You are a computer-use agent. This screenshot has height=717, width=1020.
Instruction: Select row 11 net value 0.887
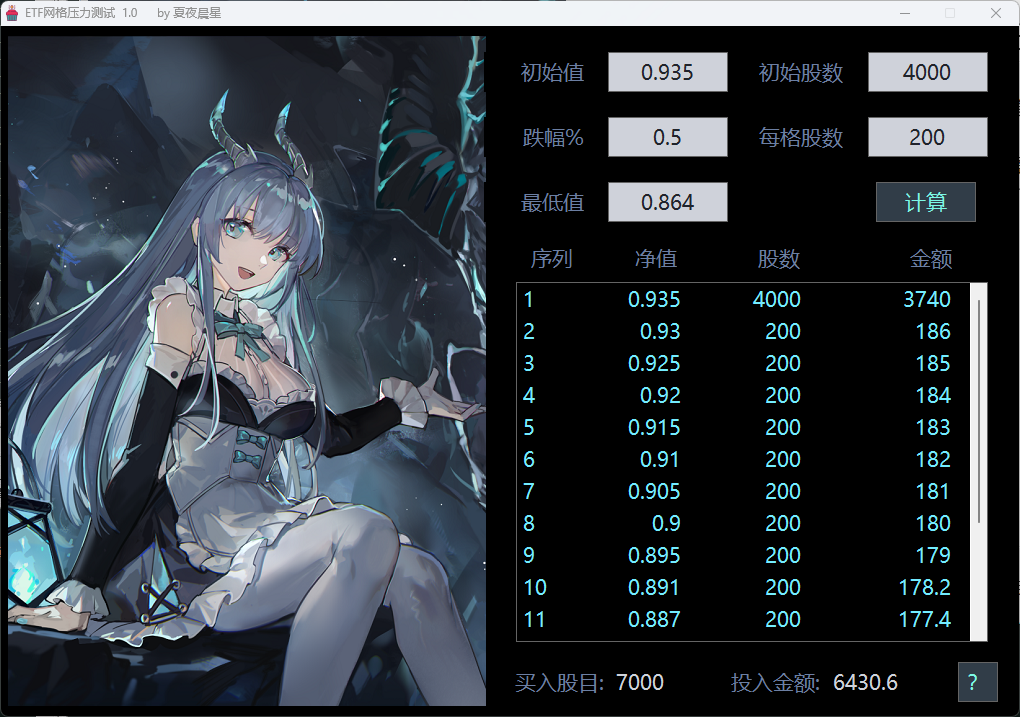click(654, 619)
